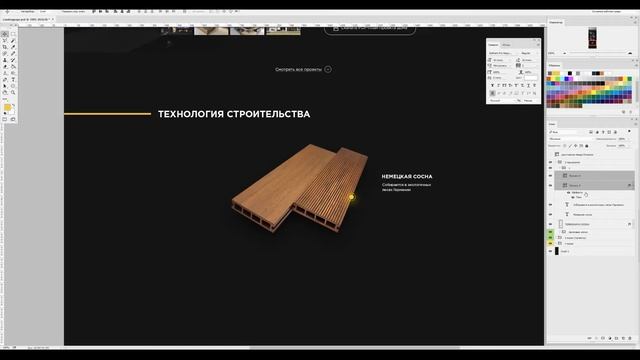This screenshot has height=360, width=640.
Task: Click the Screen Mode icon in the toolbox
Action: [x=13, y=119]
